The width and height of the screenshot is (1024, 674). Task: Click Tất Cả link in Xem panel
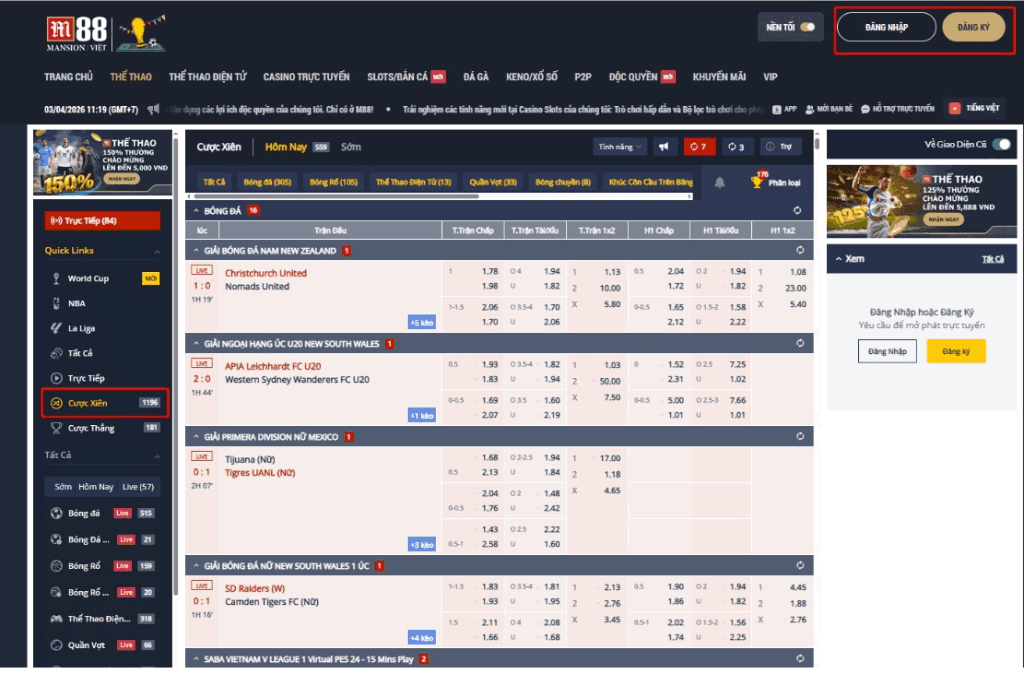(x=993, y=259)
